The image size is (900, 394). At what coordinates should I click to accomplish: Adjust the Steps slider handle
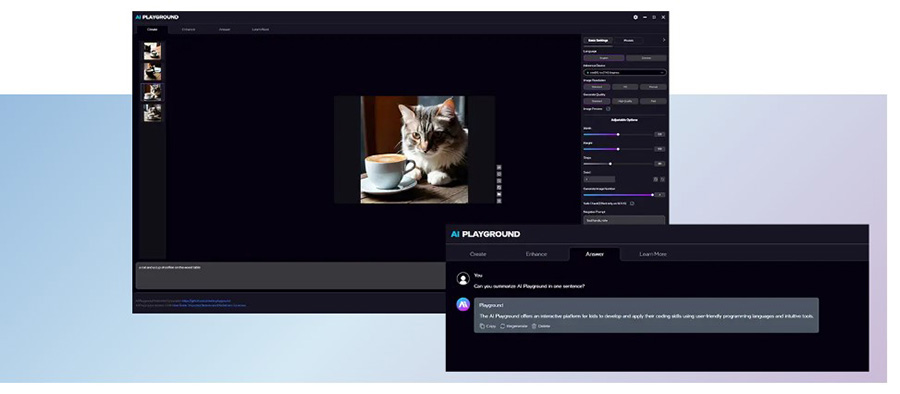pos(610,164)
